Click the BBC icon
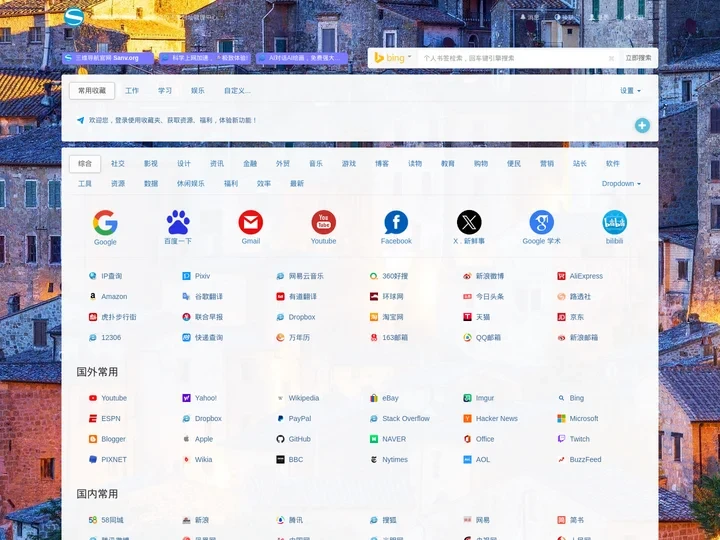 (280, 459)
